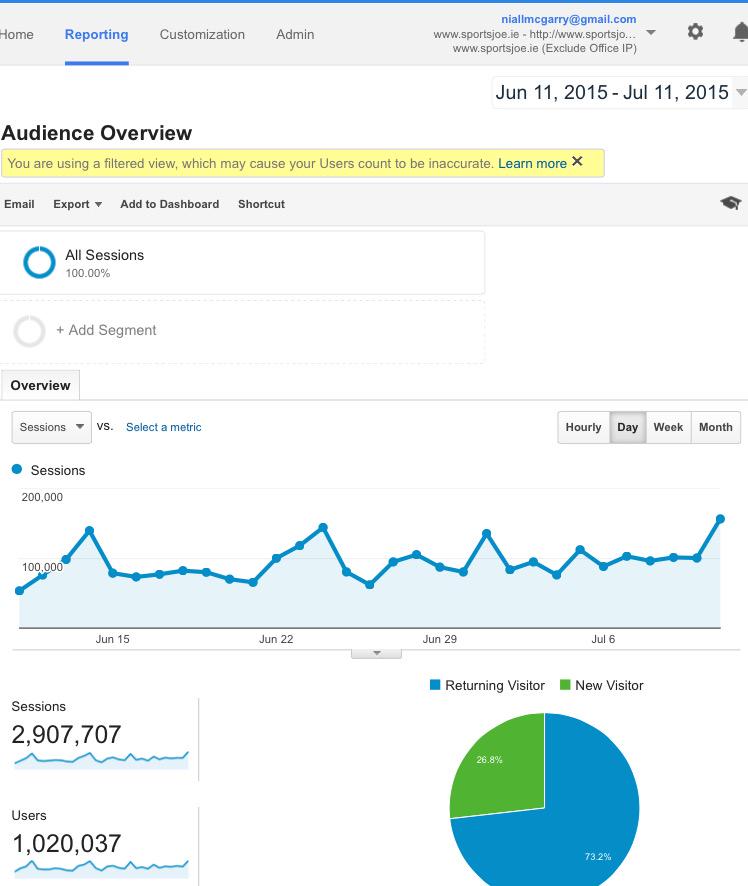Screen dimensions: 748x886
Task: Expand the account selector dropdown arrow
Action: coord(651,32)
